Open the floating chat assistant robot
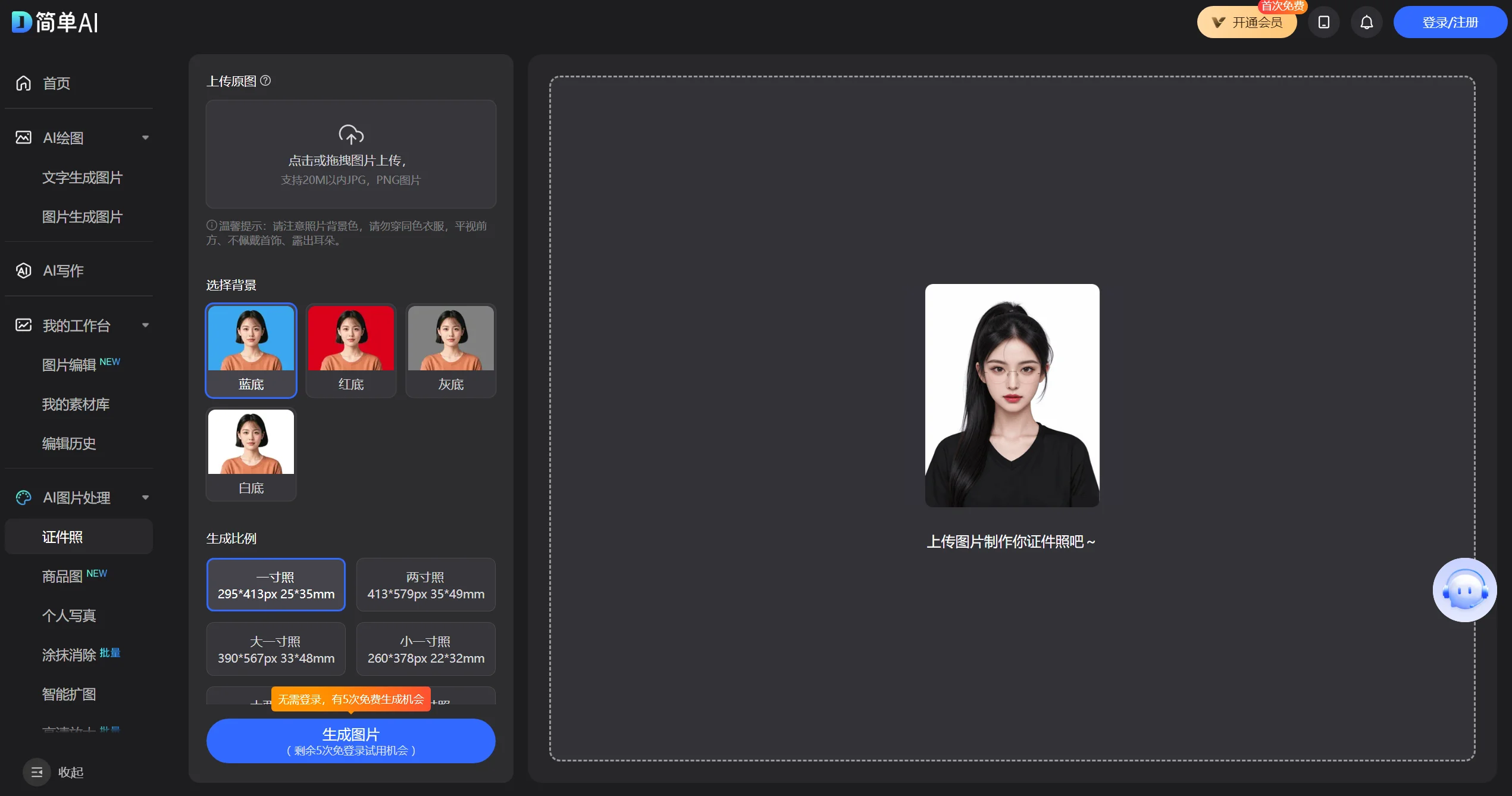The width and height of the screenshot is (1512, 796). pos(1464,589)
